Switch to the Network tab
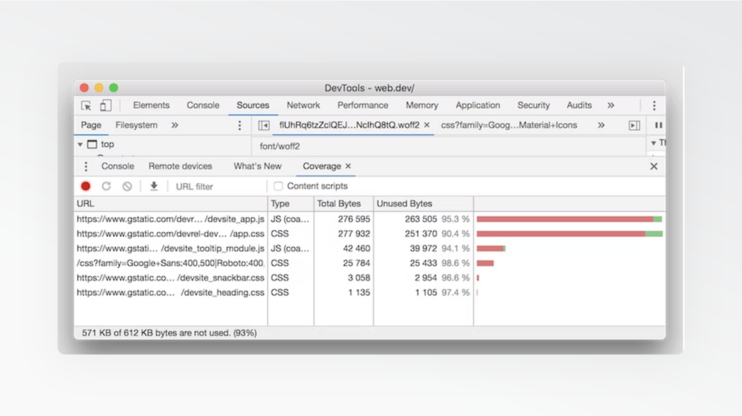742x416 pixels. click(303, 105)
